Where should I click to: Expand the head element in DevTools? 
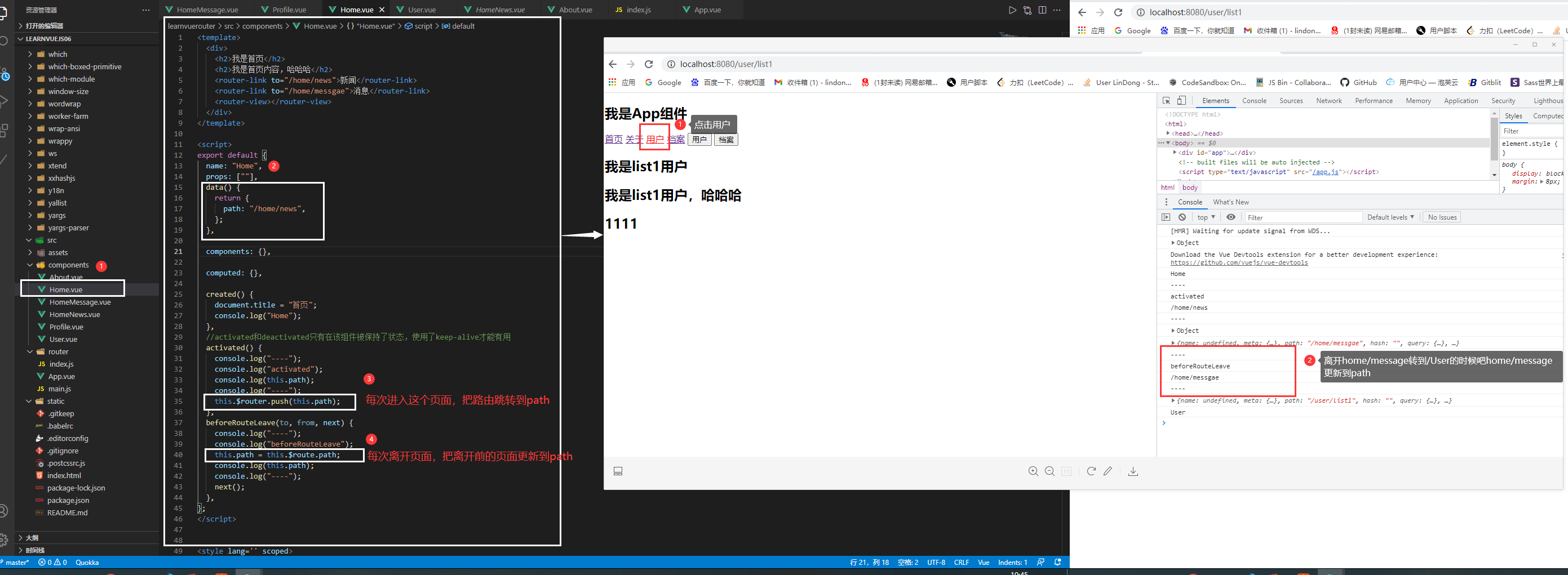coord(1168,133)
